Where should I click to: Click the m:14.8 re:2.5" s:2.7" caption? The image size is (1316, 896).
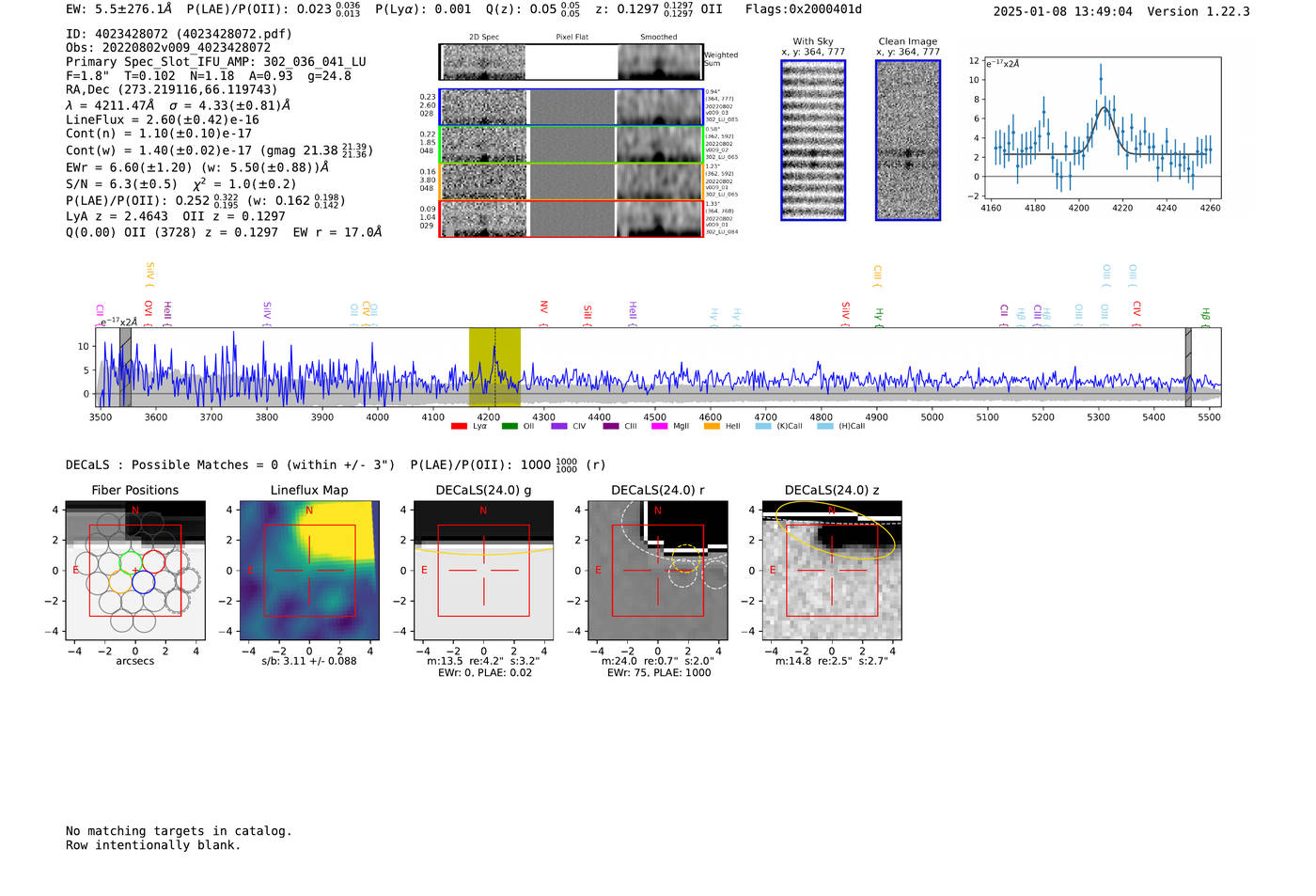click(x=832, y=661)
